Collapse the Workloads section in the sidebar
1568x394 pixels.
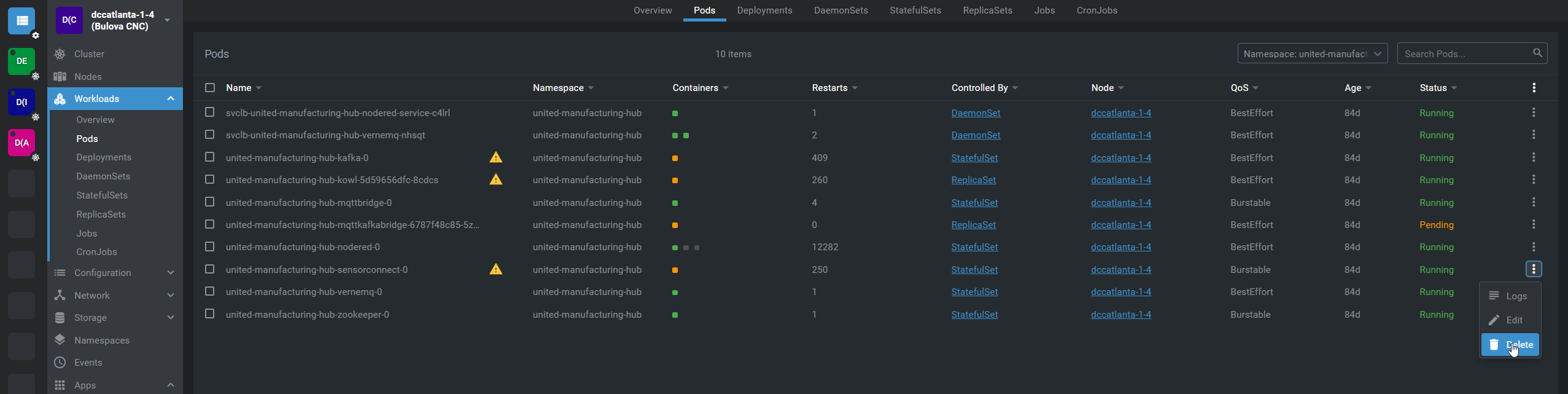pyautogui.click(x=170, y=99)
